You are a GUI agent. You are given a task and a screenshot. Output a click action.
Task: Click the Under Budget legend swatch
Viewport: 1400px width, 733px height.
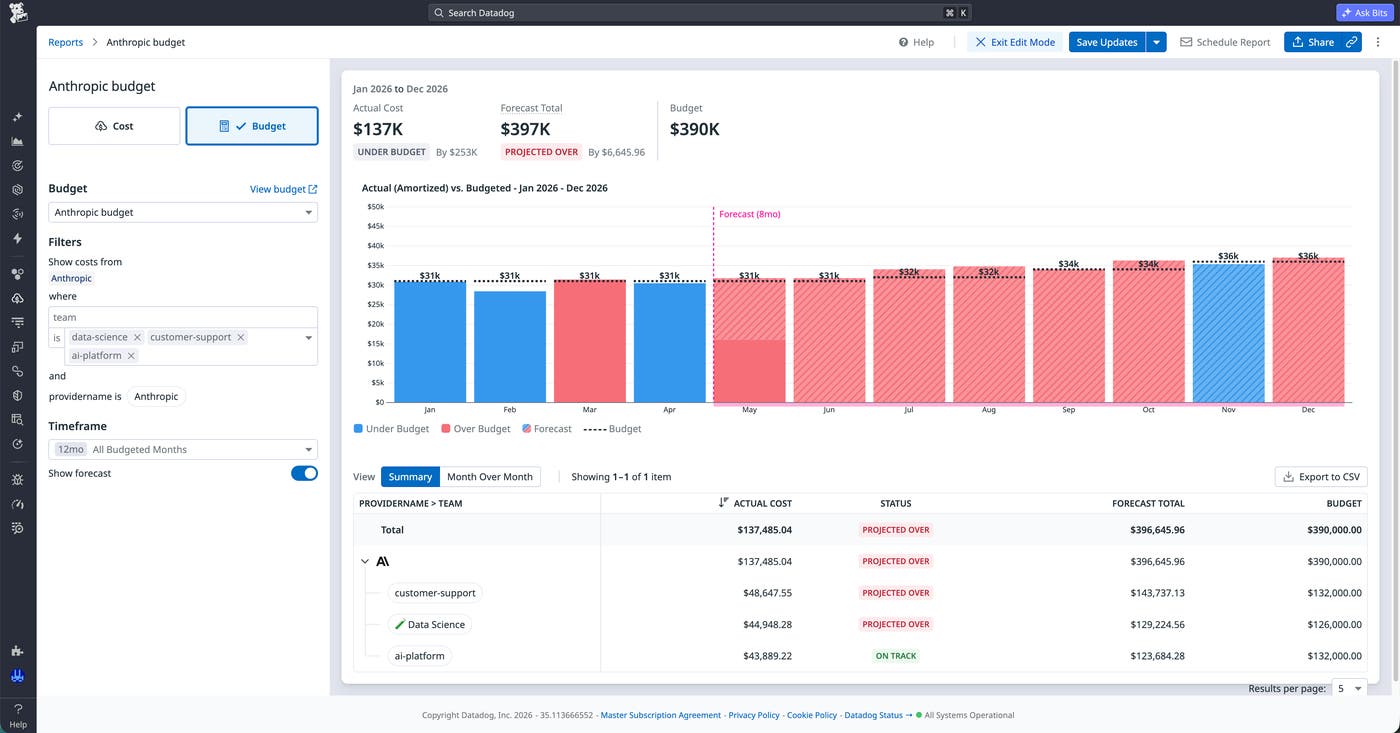click(358, 428)
